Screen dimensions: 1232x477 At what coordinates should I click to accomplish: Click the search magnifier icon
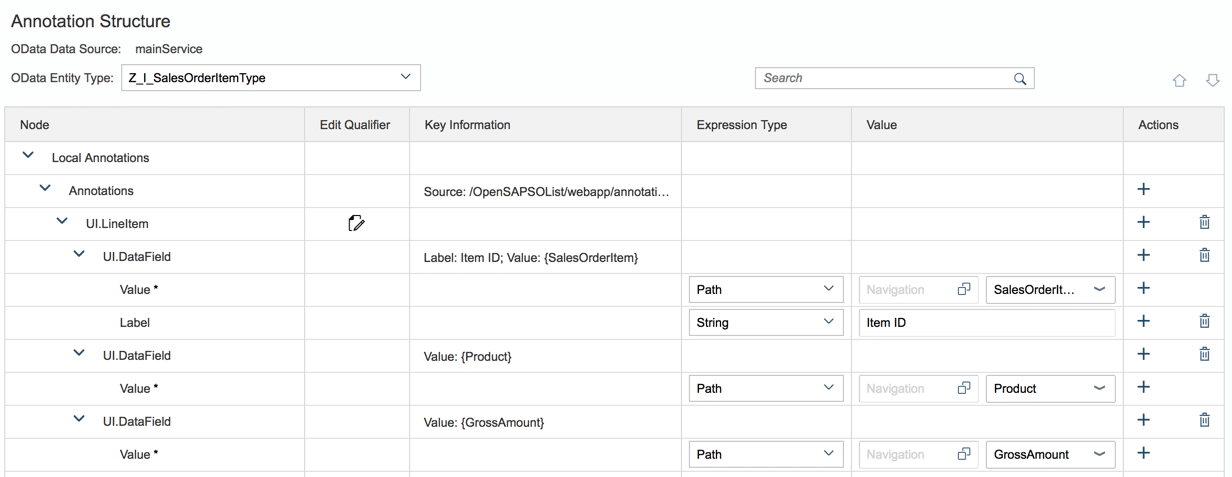[x=1020, y=78]
